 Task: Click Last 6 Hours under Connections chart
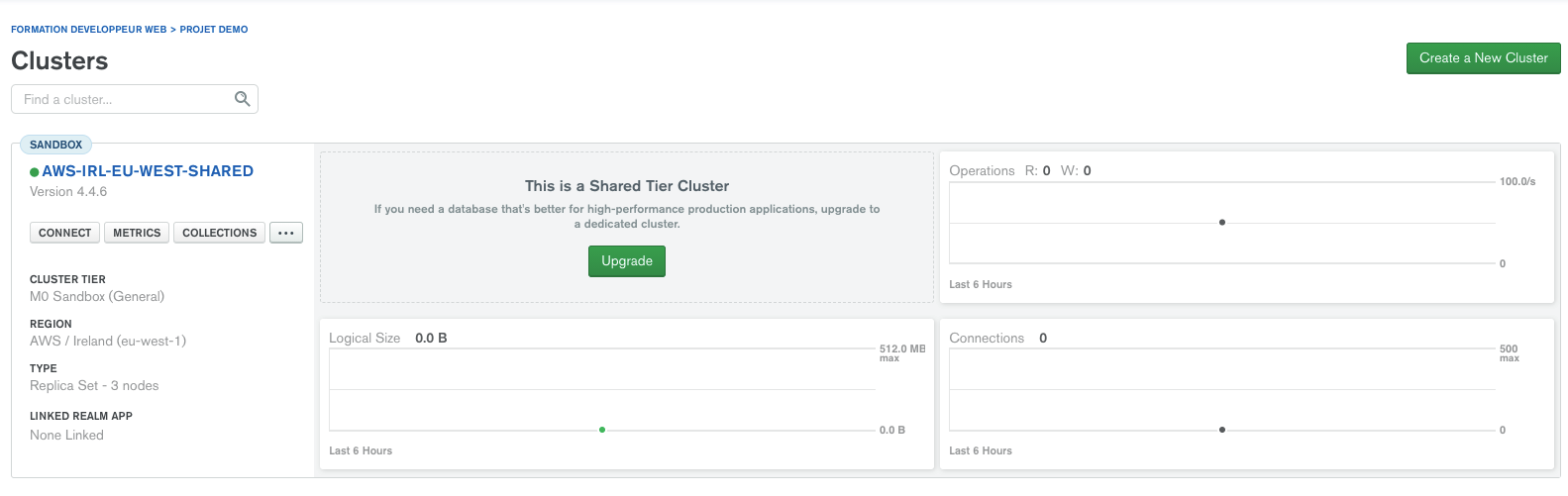coord(981,450)
